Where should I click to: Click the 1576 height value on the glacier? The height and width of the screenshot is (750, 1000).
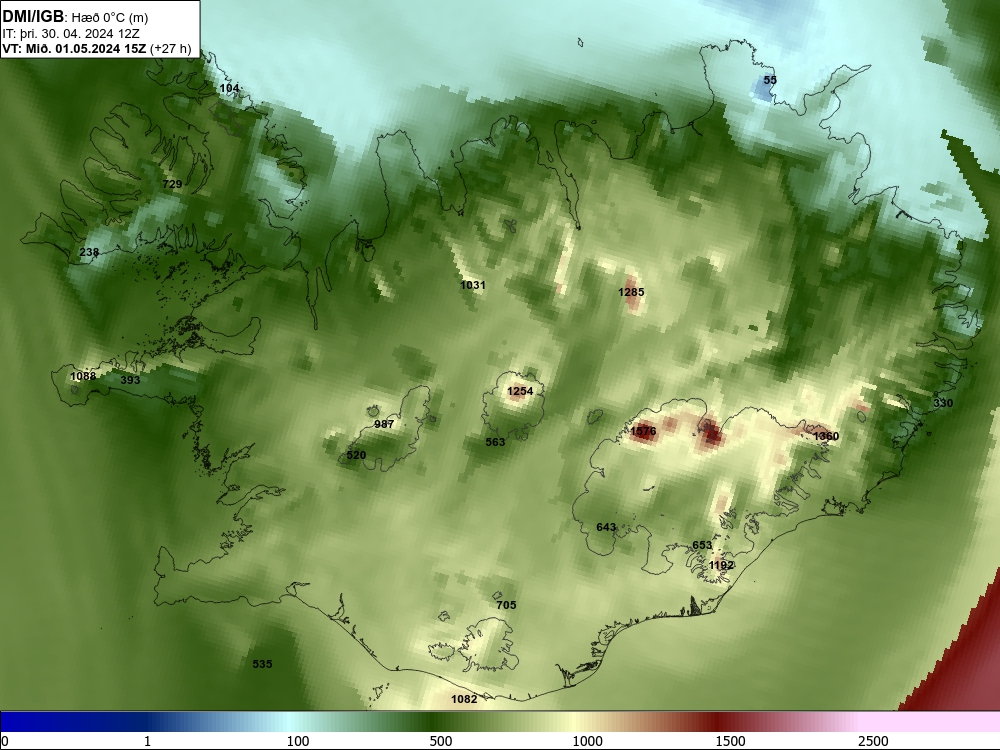(x=643, y=431)
